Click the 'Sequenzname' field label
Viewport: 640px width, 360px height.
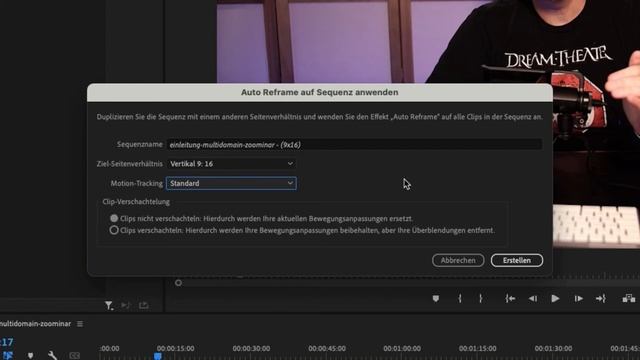tap(140, 144)
